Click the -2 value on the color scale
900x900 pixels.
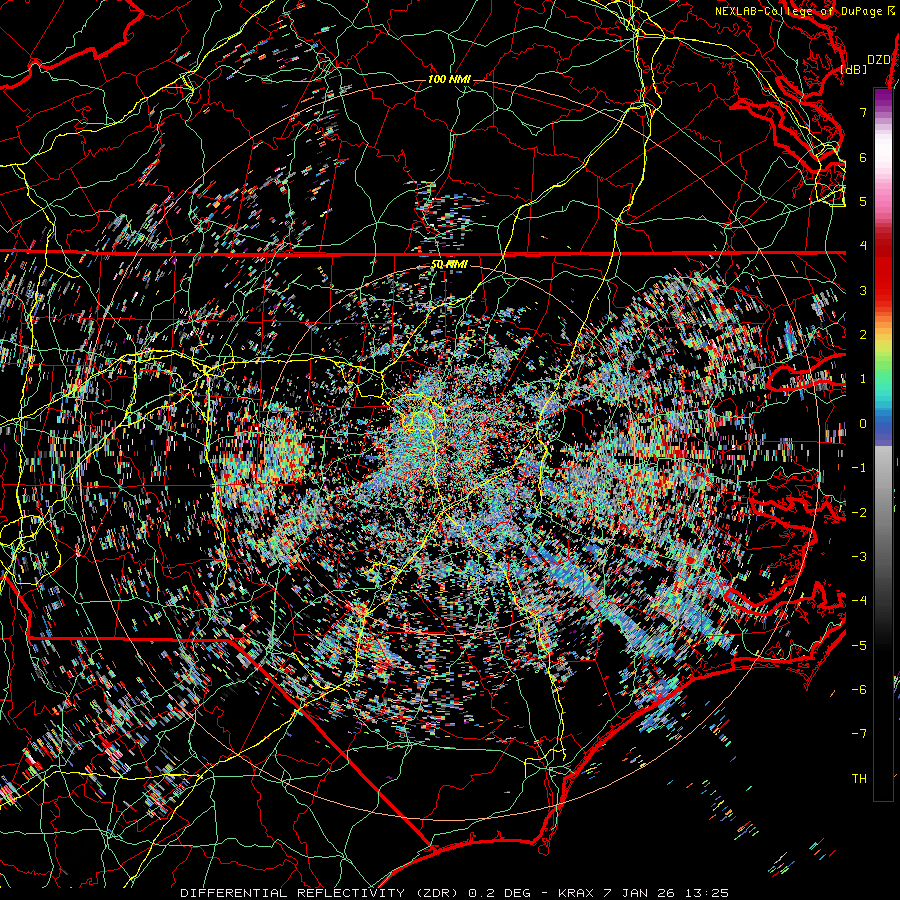click(x=859, y=512)
